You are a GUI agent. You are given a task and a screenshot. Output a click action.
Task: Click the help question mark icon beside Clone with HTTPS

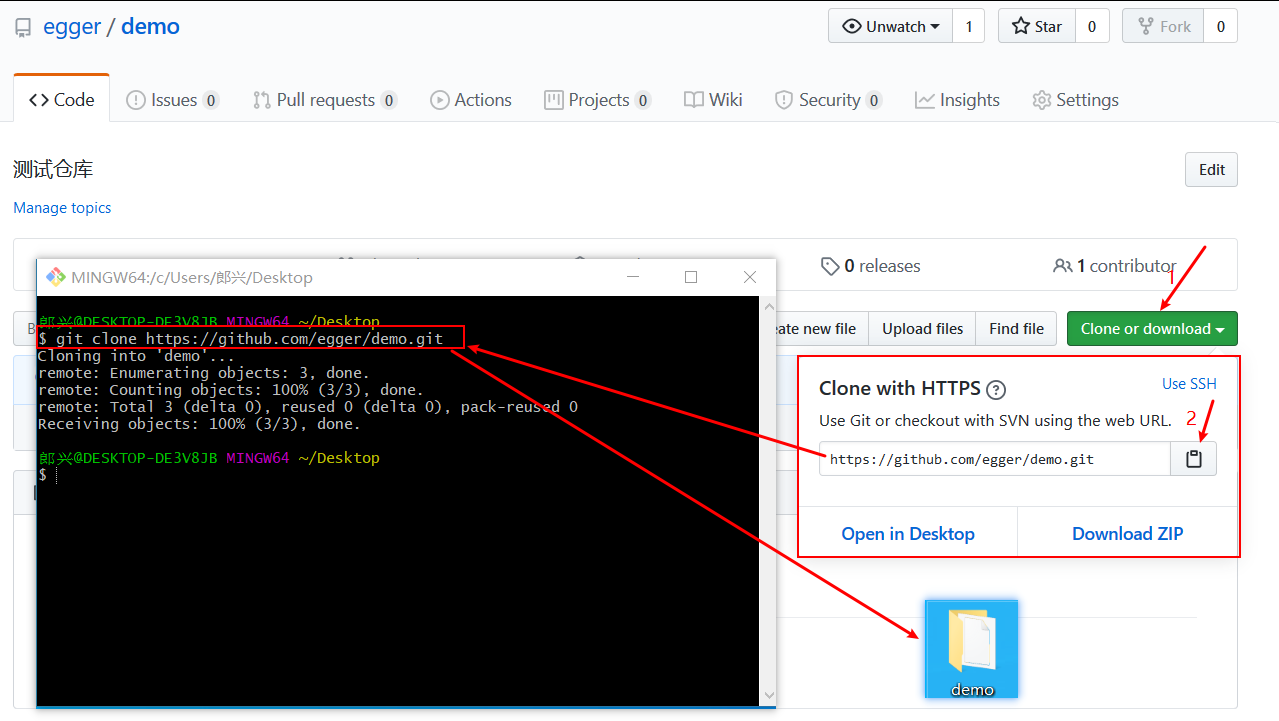996,390
